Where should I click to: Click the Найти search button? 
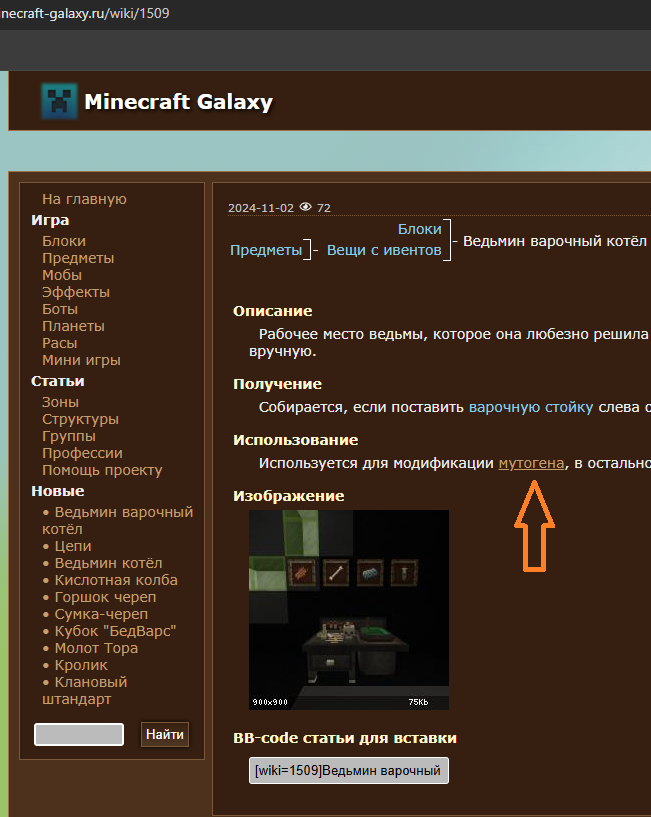coord(165,735)
